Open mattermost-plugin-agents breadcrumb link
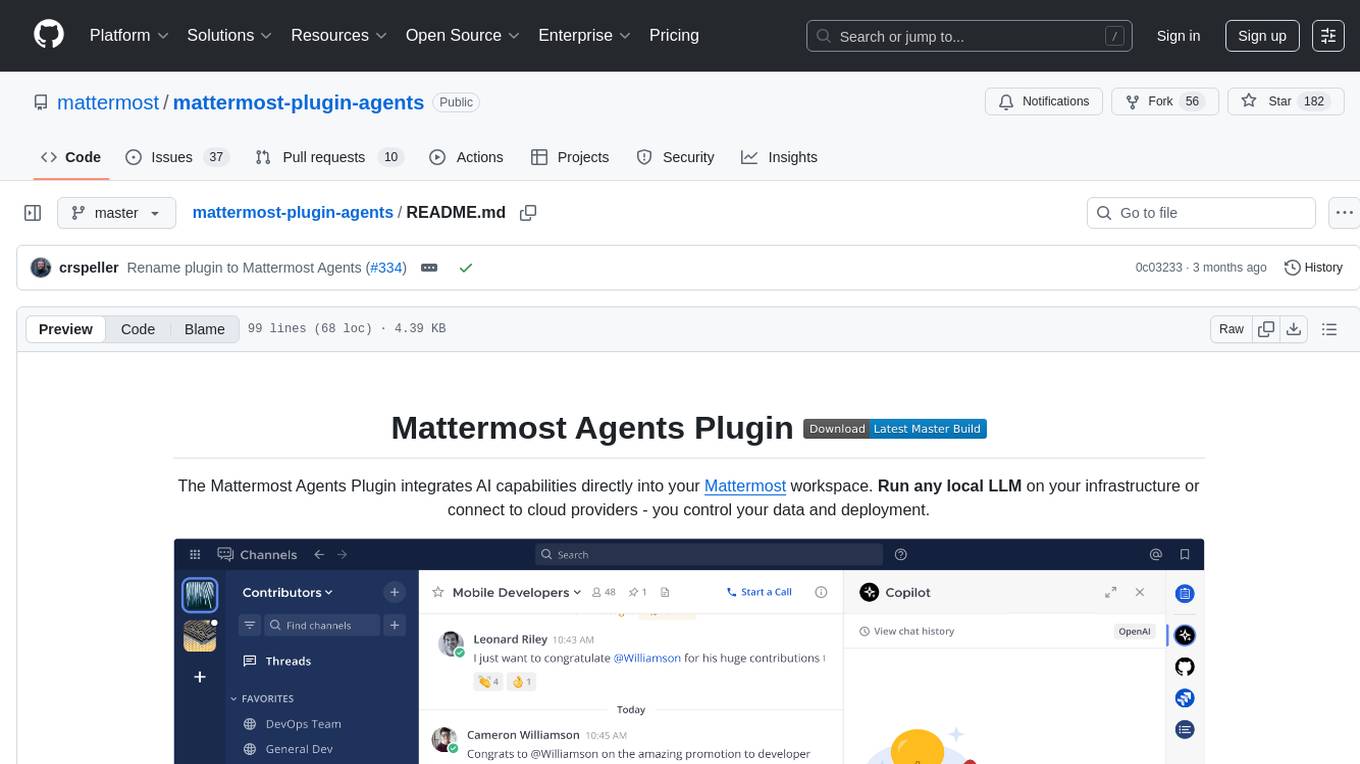Image resolution: width=1360 pixels, height=764 pixels. coord(292,213)
